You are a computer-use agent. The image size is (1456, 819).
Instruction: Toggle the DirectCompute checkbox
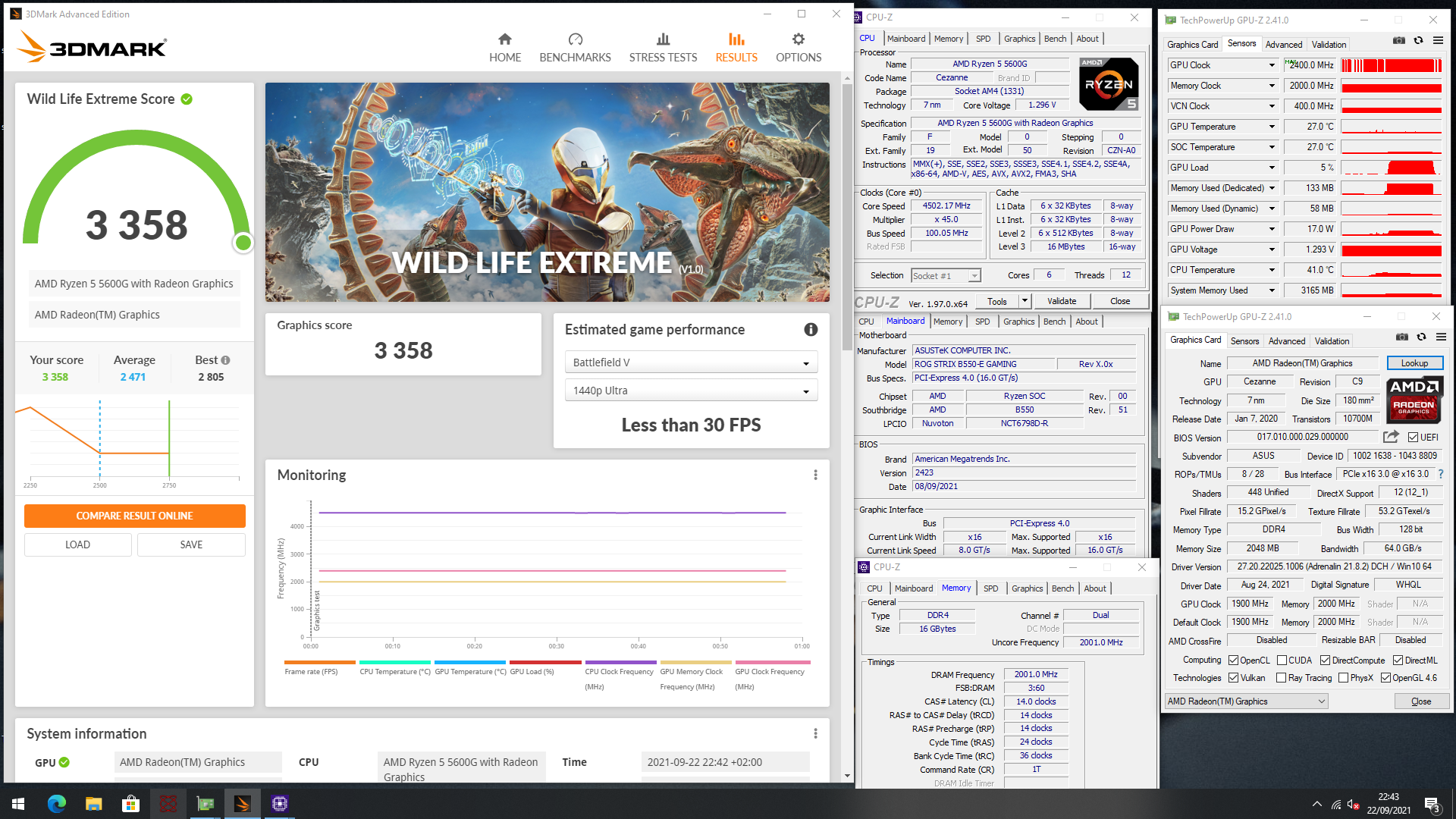1325,661
